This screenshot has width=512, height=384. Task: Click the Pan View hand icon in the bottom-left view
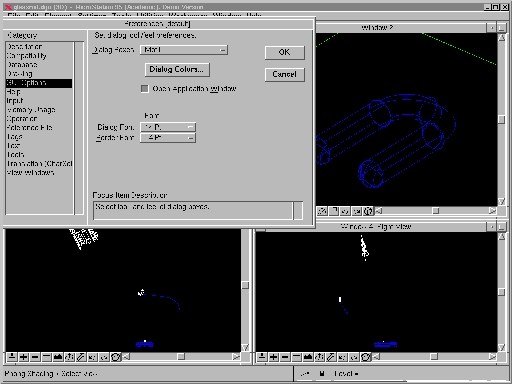81,357
